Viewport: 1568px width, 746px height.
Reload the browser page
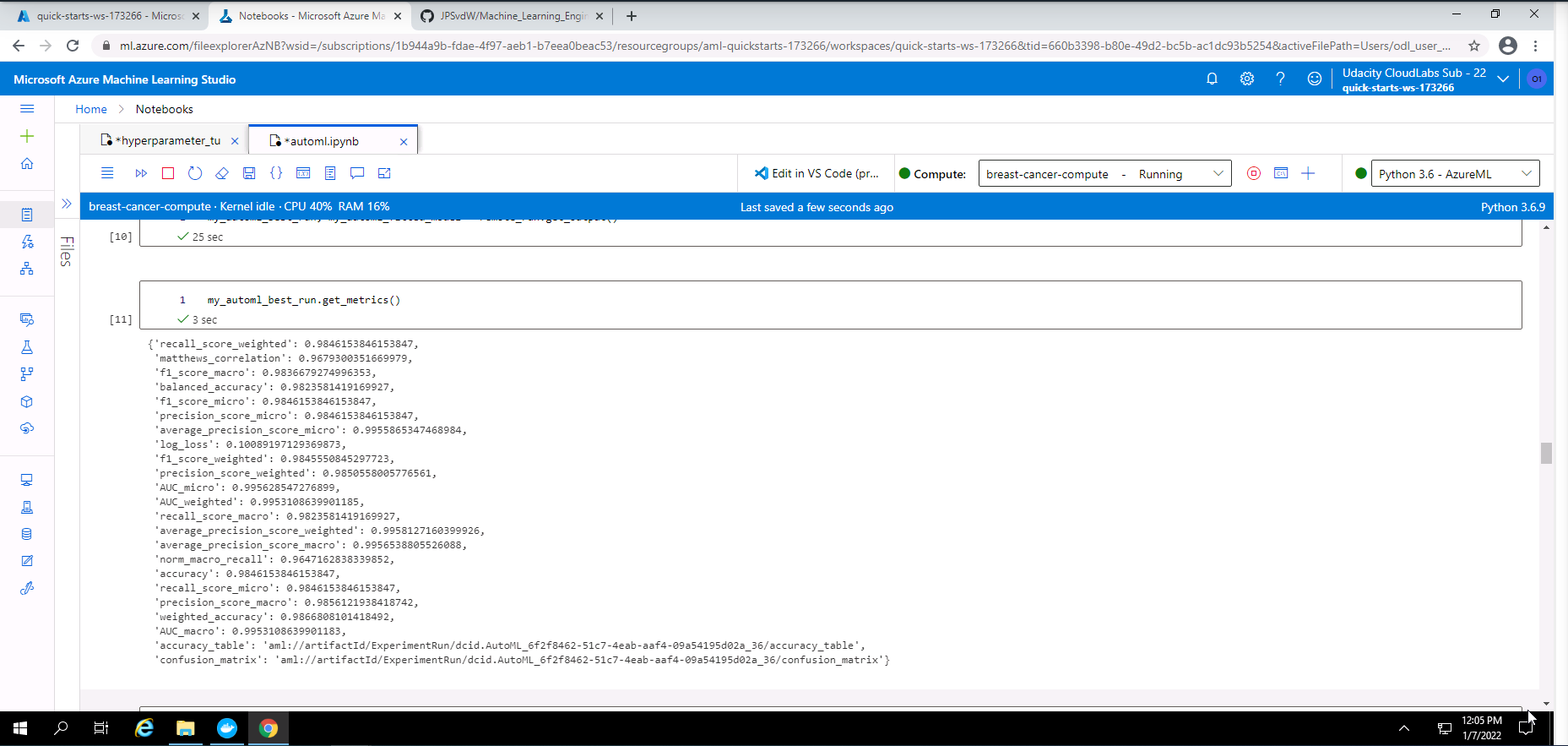click(x=73, y=46)
